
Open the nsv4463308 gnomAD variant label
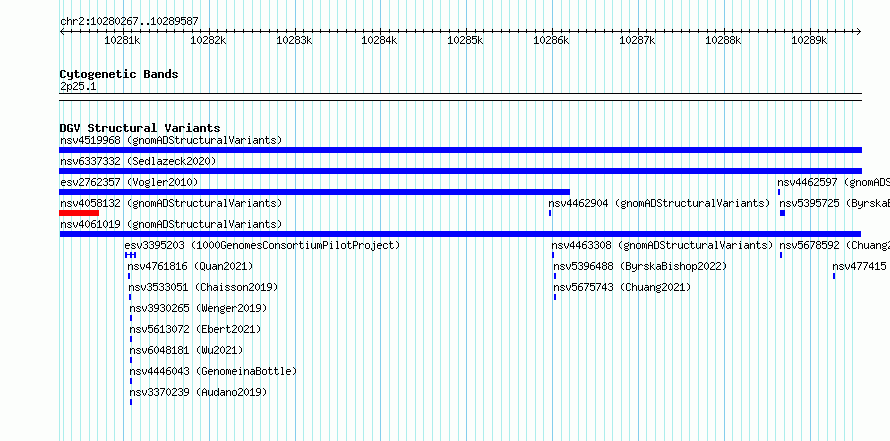(662, 245)
